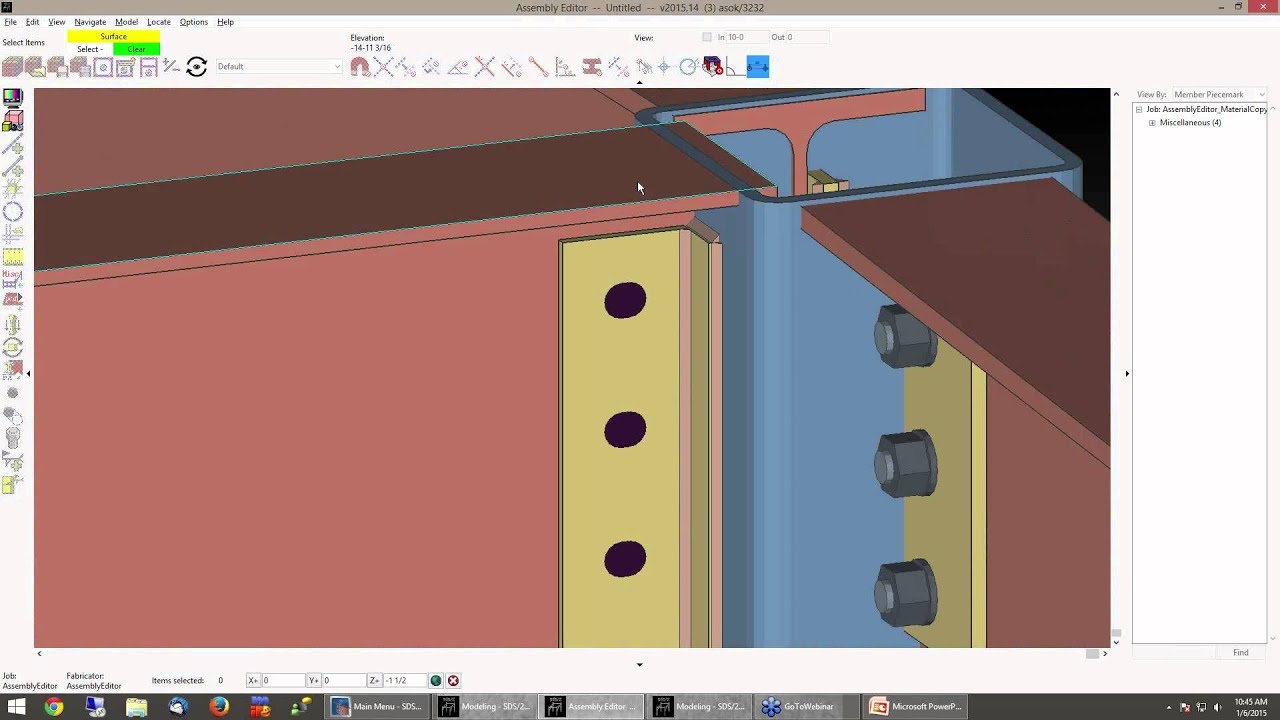This screenshot has width=1280, height=720.
Task: Open the View By Member Piecemark dropdown
Action: (1219, 95)
